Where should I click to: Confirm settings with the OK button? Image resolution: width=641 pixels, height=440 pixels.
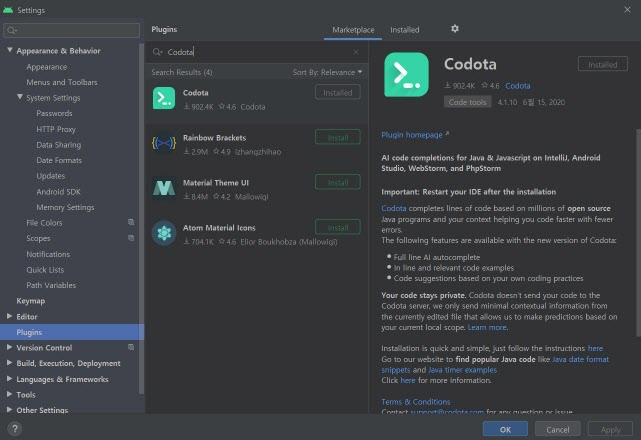click(505, 429)
